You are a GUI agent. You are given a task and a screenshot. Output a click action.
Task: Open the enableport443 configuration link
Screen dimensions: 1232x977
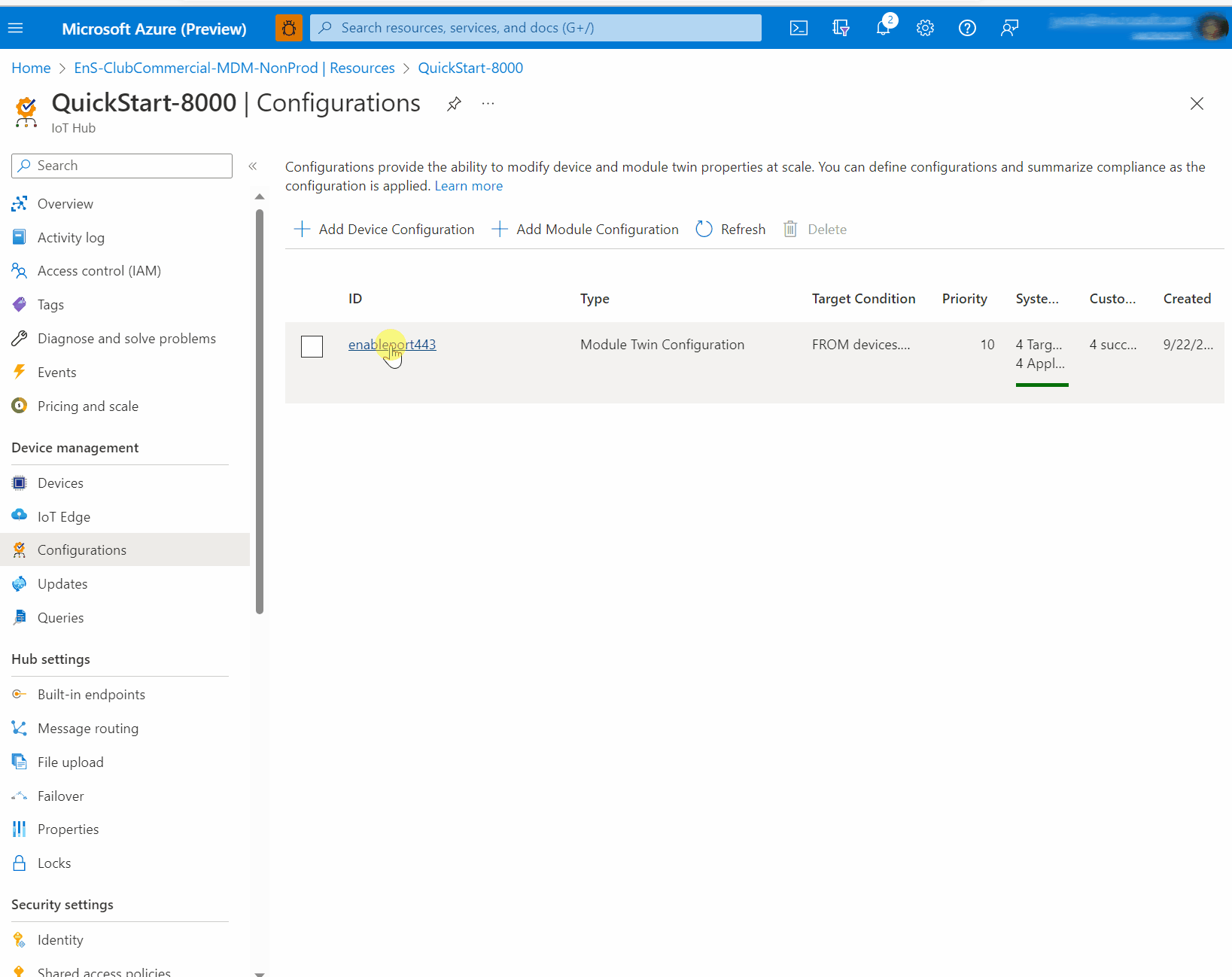point(392,345)
